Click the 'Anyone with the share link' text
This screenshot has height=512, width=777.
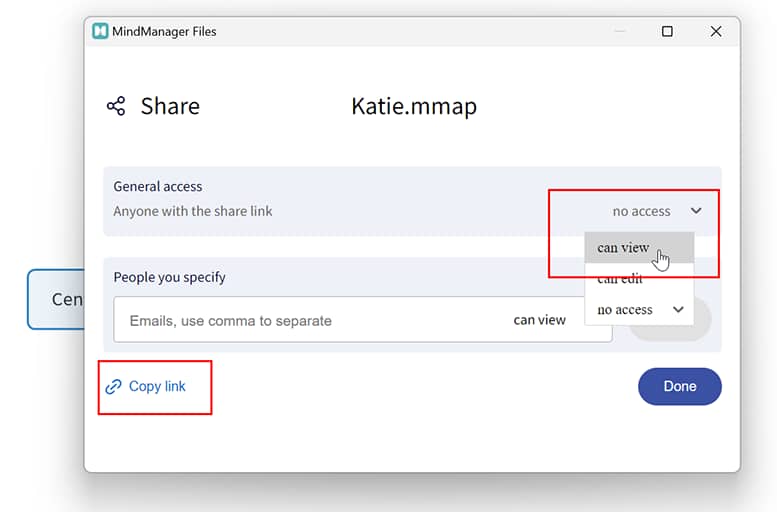pos(193,211)
